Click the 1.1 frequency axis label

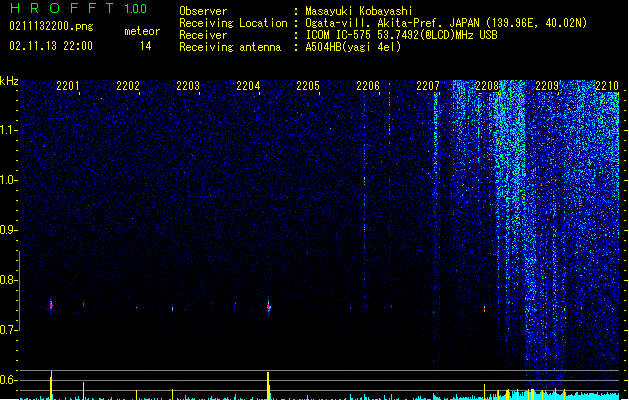tap(9, 130)
